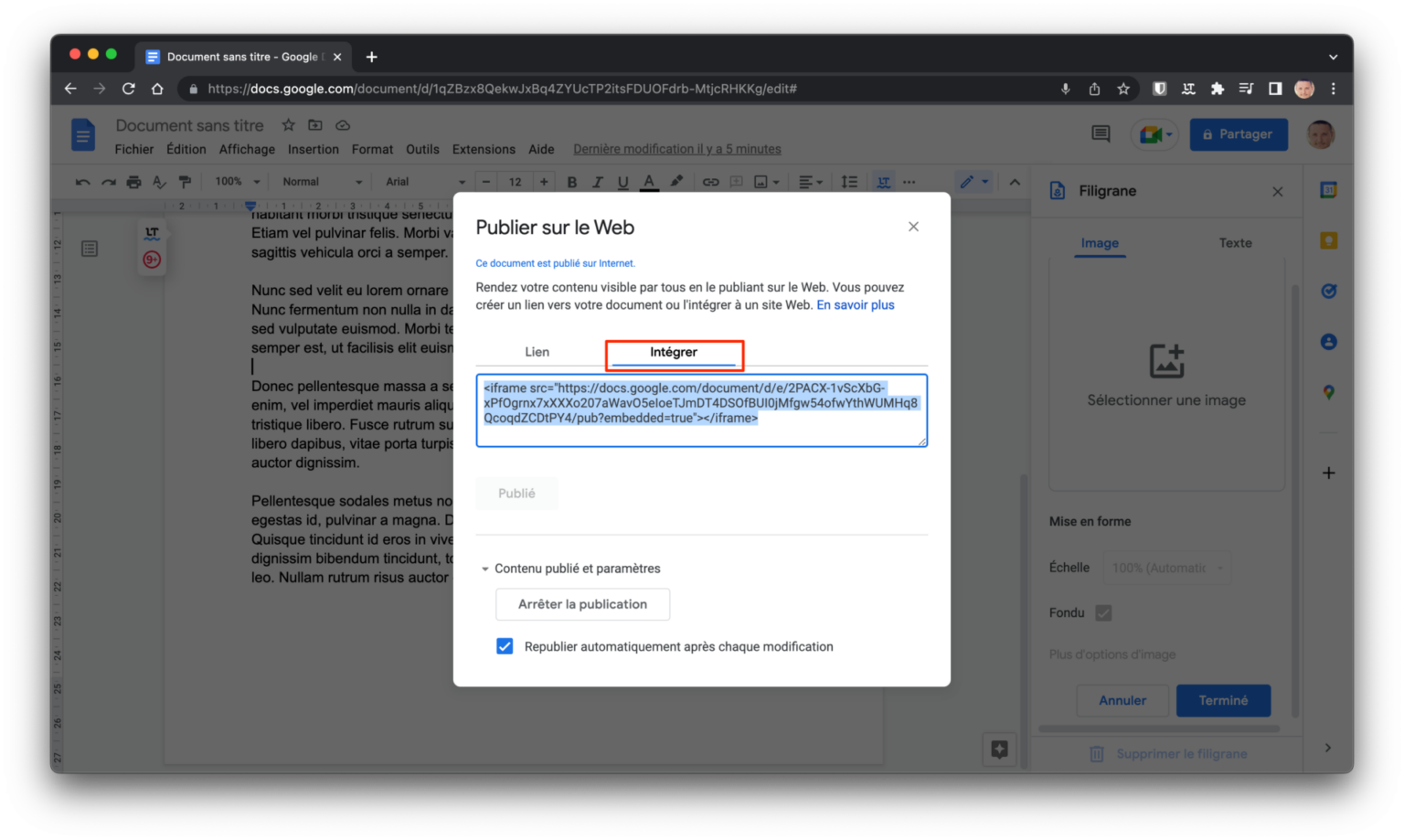Click Arrêter la publication
Screen dimensions: 1404x840
(582, 604)
